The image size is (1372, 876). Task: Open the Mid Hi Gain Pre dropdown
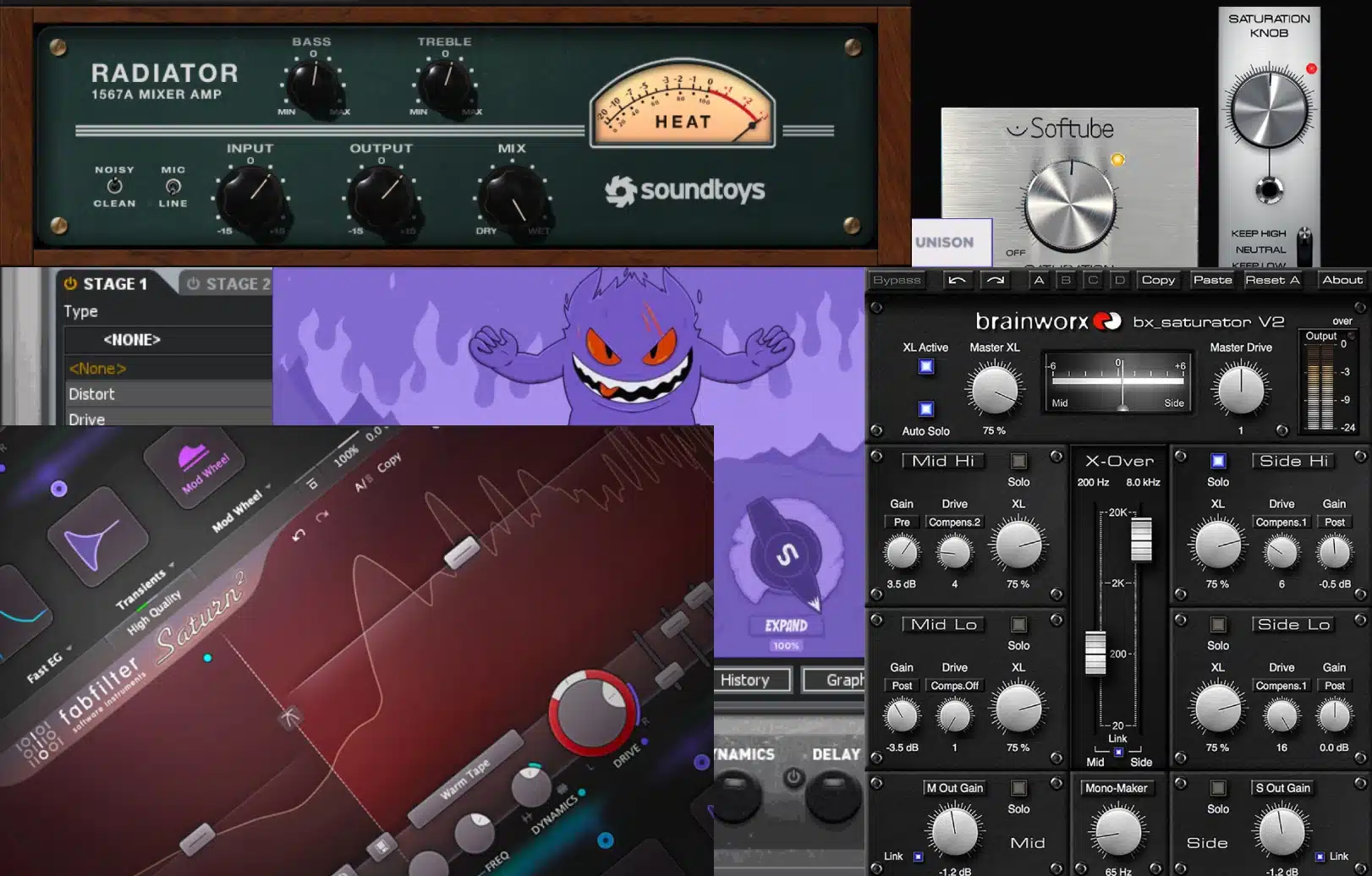coord(902,523)
